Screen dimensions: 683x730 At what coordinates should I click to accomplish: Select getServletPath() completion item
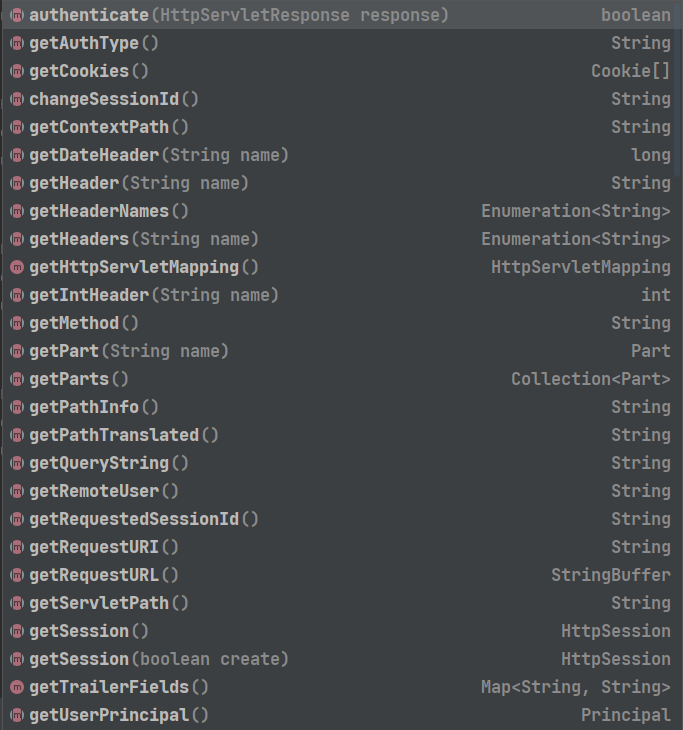coord(338,603)
